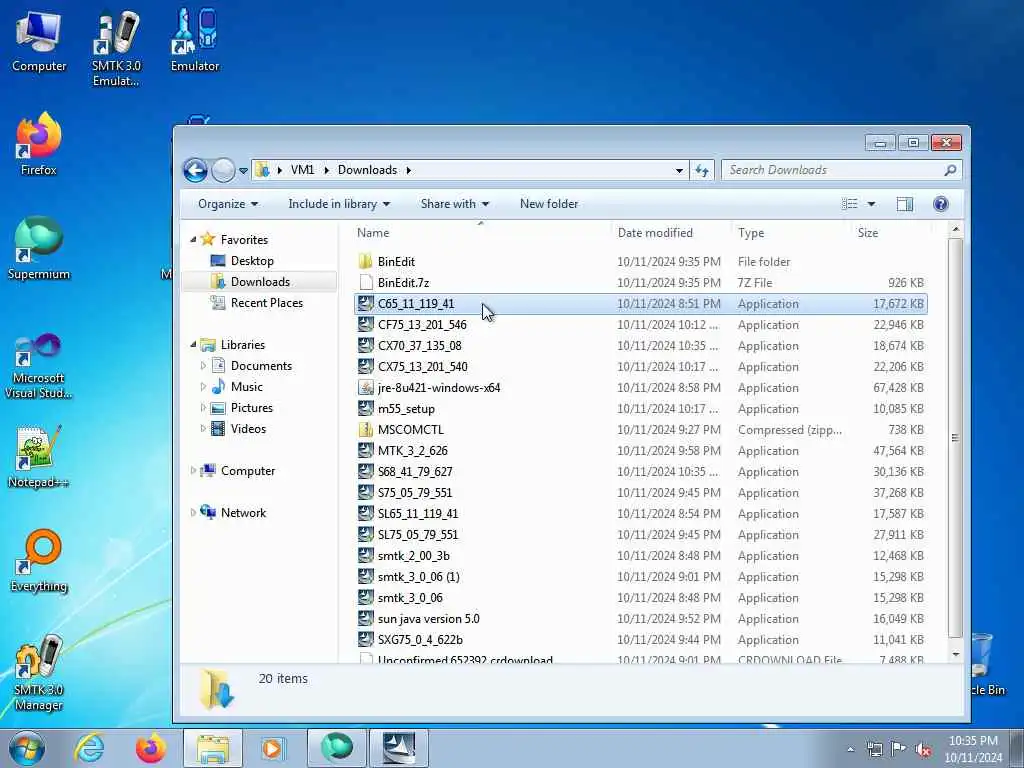Viewport: 1024px width, 768px height.
Task: Click Downloads in the address breadcrumb
Action: (x=367, y=170)
